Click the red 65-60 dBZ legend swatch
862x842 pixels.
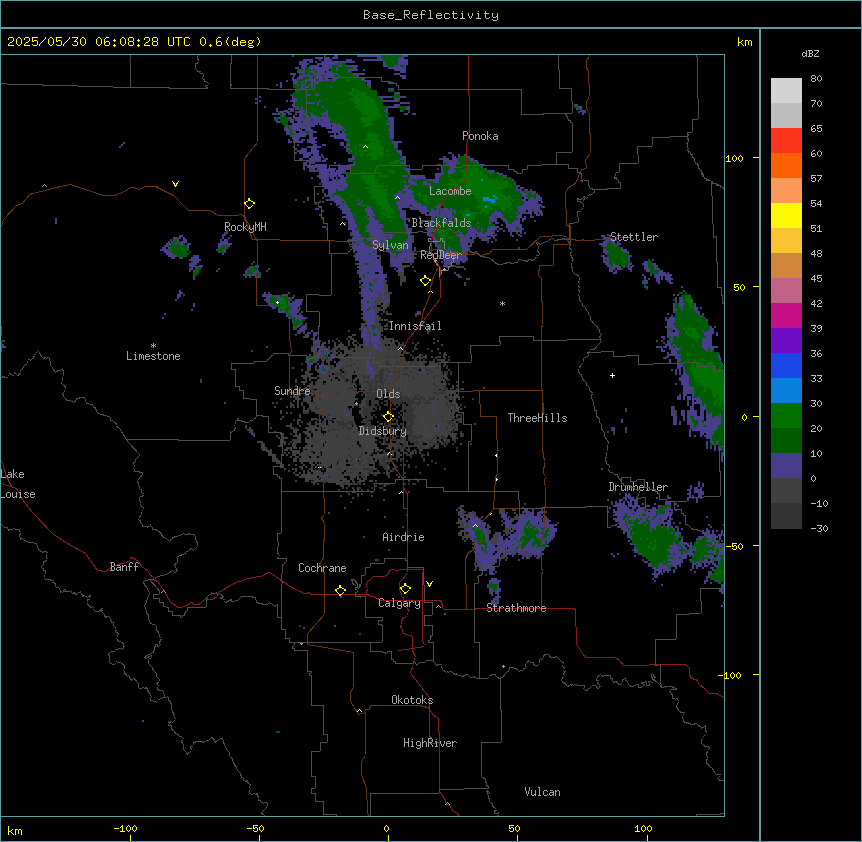coord(786,141)
